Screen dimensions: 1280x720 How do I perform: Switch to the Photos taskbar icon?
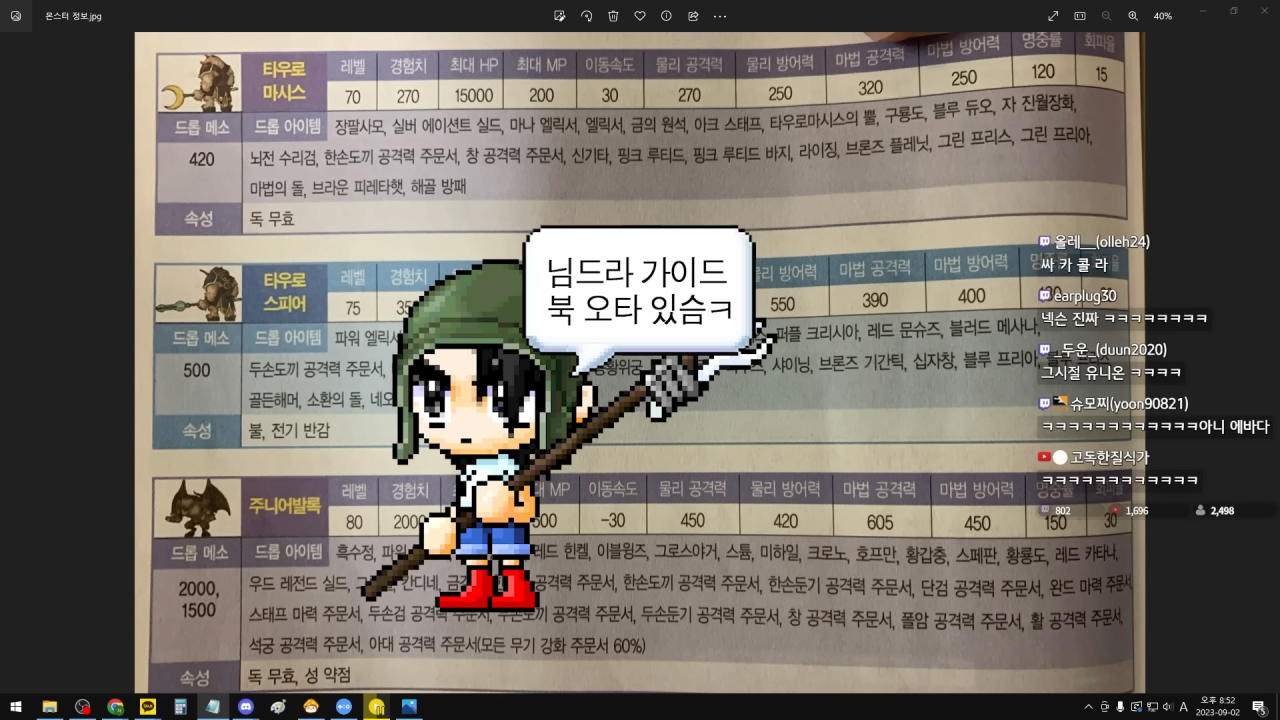[409, 706]
